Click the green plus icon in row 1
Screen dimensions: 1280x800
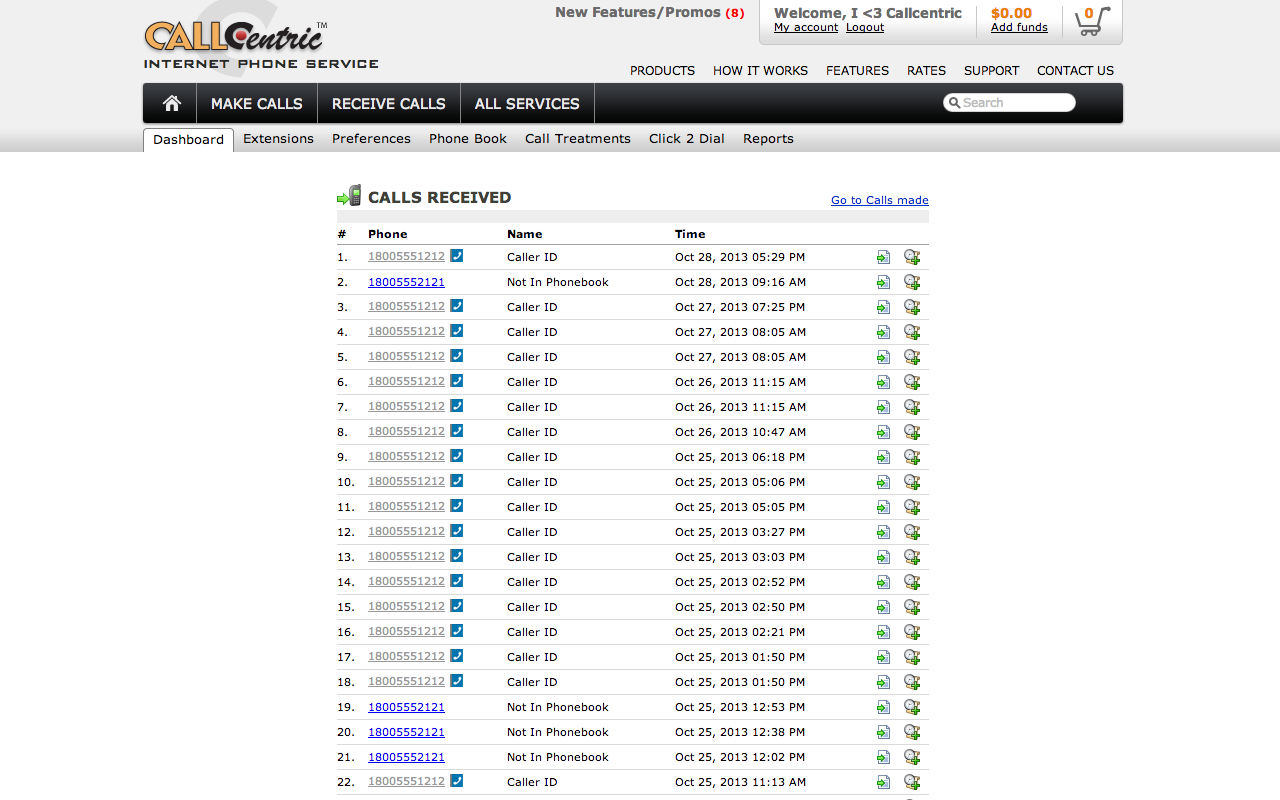pos(912,257)
